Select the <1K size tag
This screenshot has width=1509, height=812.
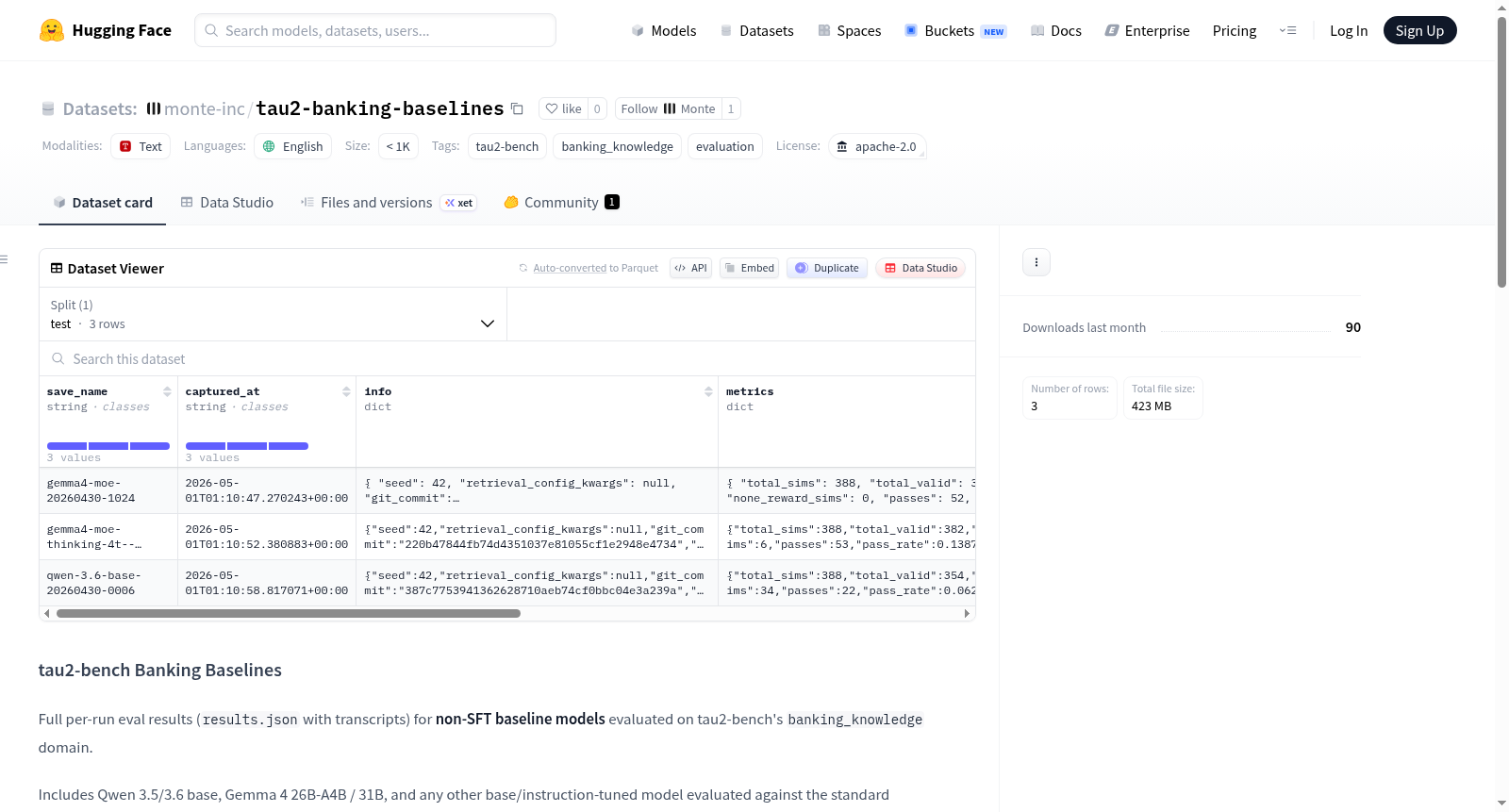click(398, 146)
